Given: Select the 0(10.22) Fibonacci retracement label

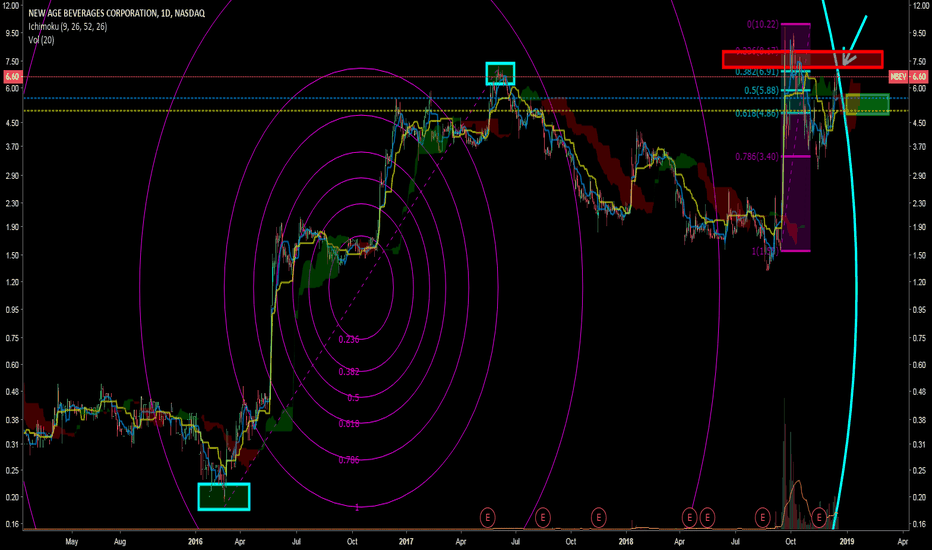Looking at the screenshot, I should click(x=763, y=24).
